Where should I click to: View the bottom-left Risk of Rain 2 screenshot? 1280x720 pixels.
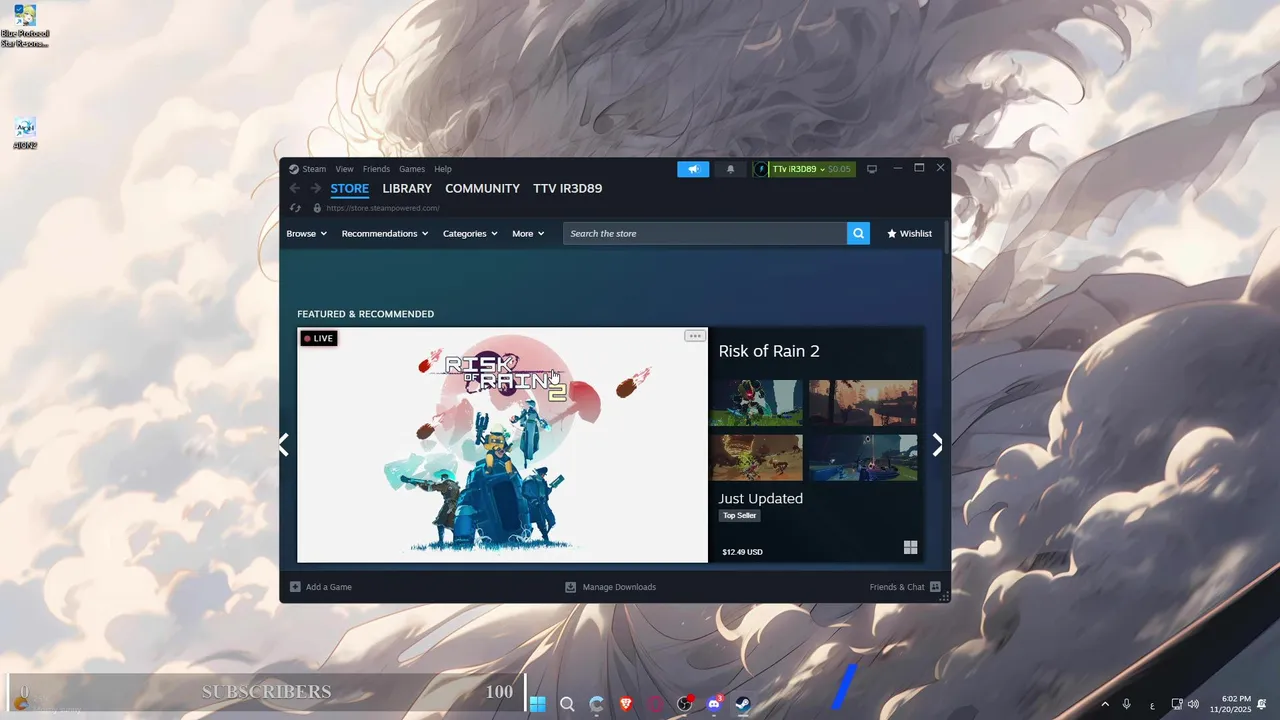point(756,457)
